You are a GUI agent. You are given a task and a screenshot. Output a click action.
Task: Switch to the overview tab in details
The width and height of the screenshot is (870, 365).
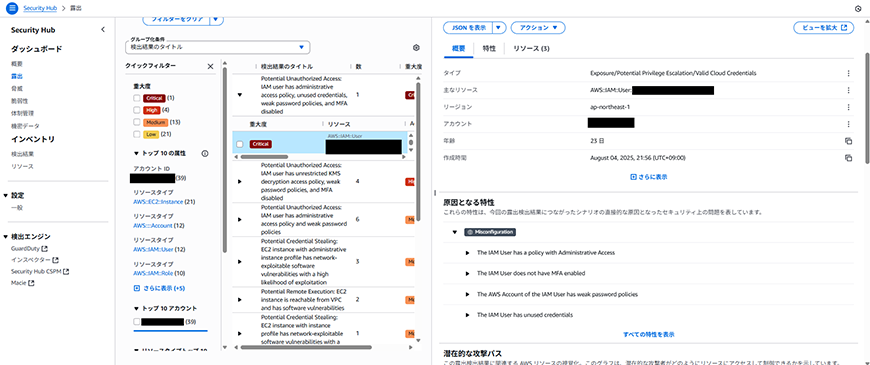459,48
